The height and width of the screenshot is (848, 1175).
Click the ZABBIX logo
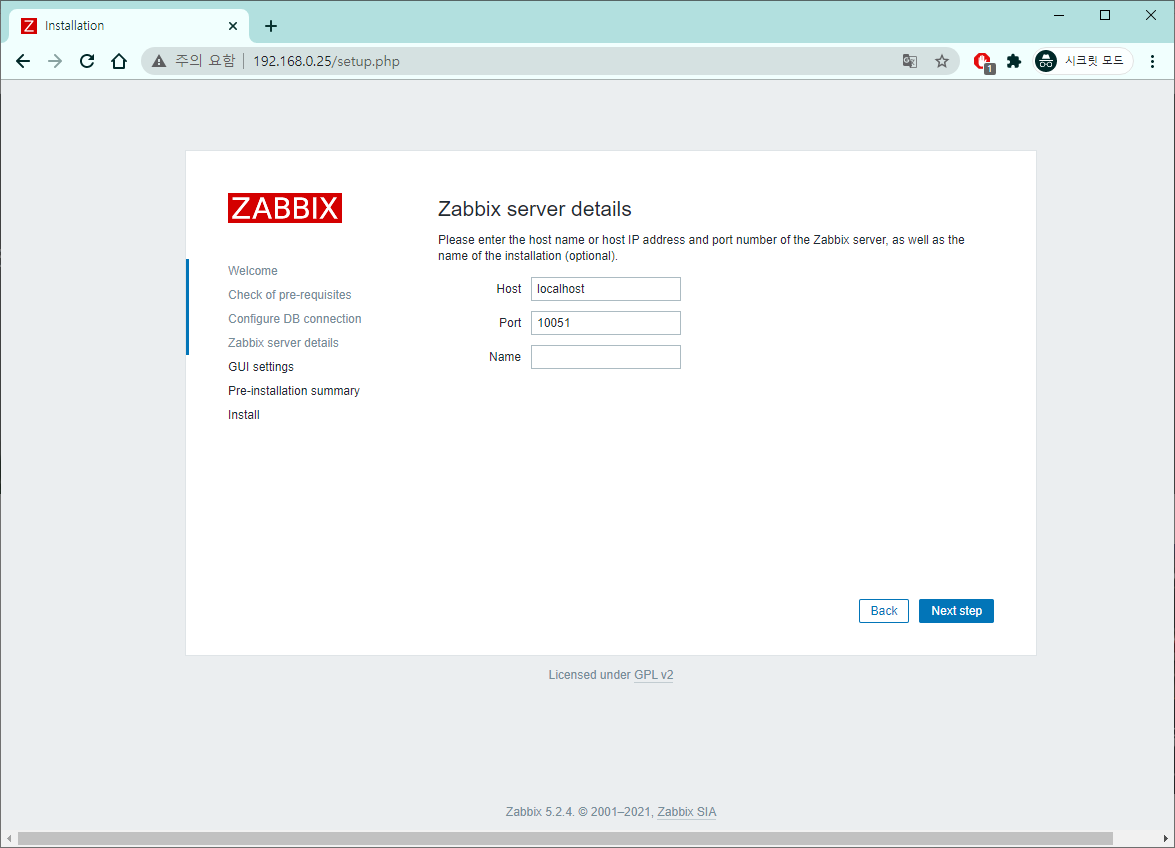click(285, 208)
